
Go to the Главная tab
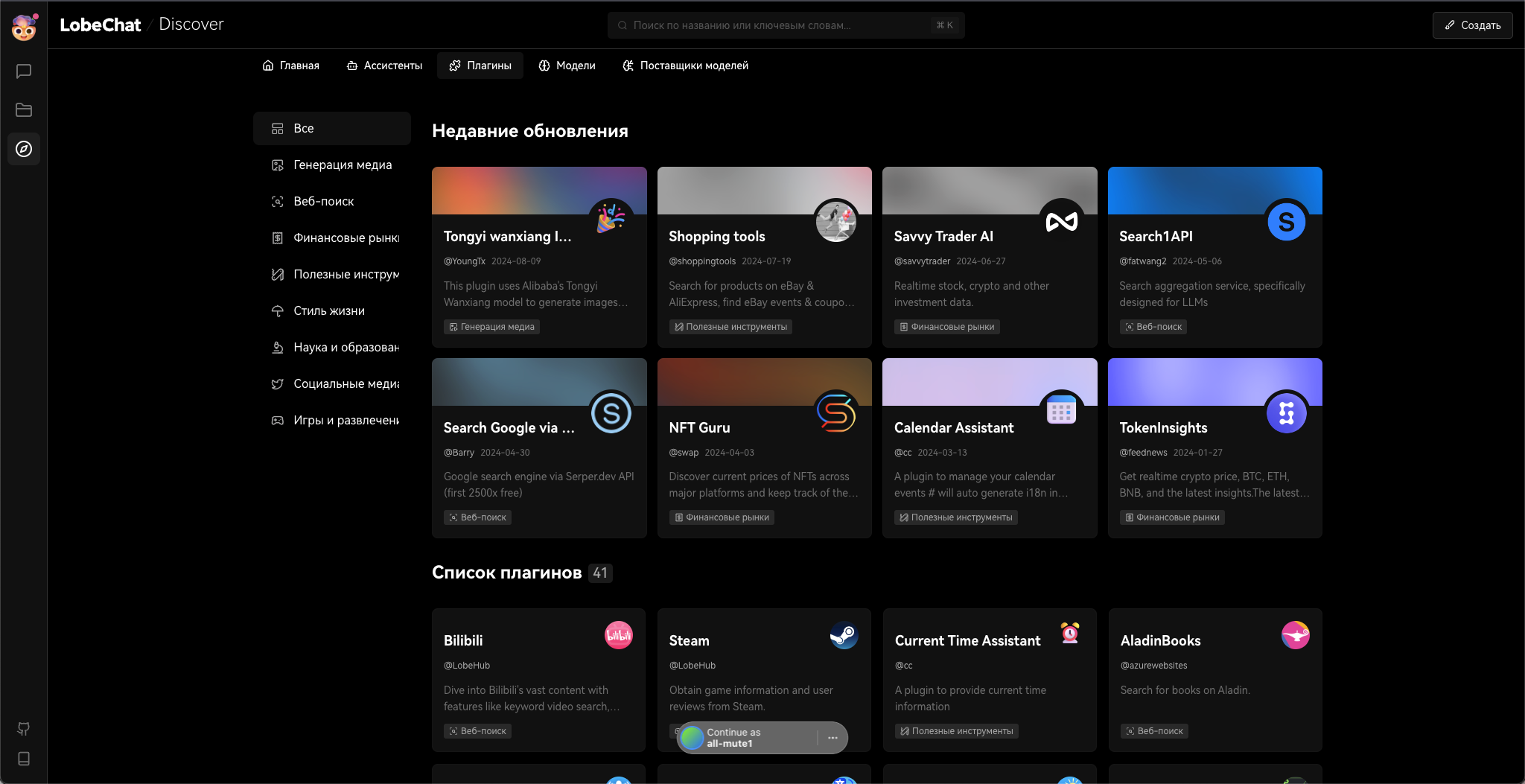click(290, 66)
